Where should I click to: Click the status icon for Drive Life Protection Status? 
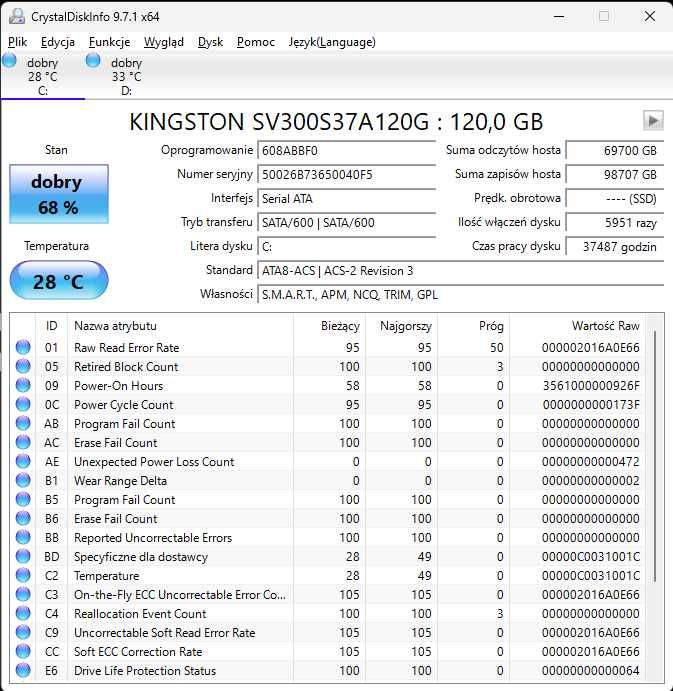(23, 670)
